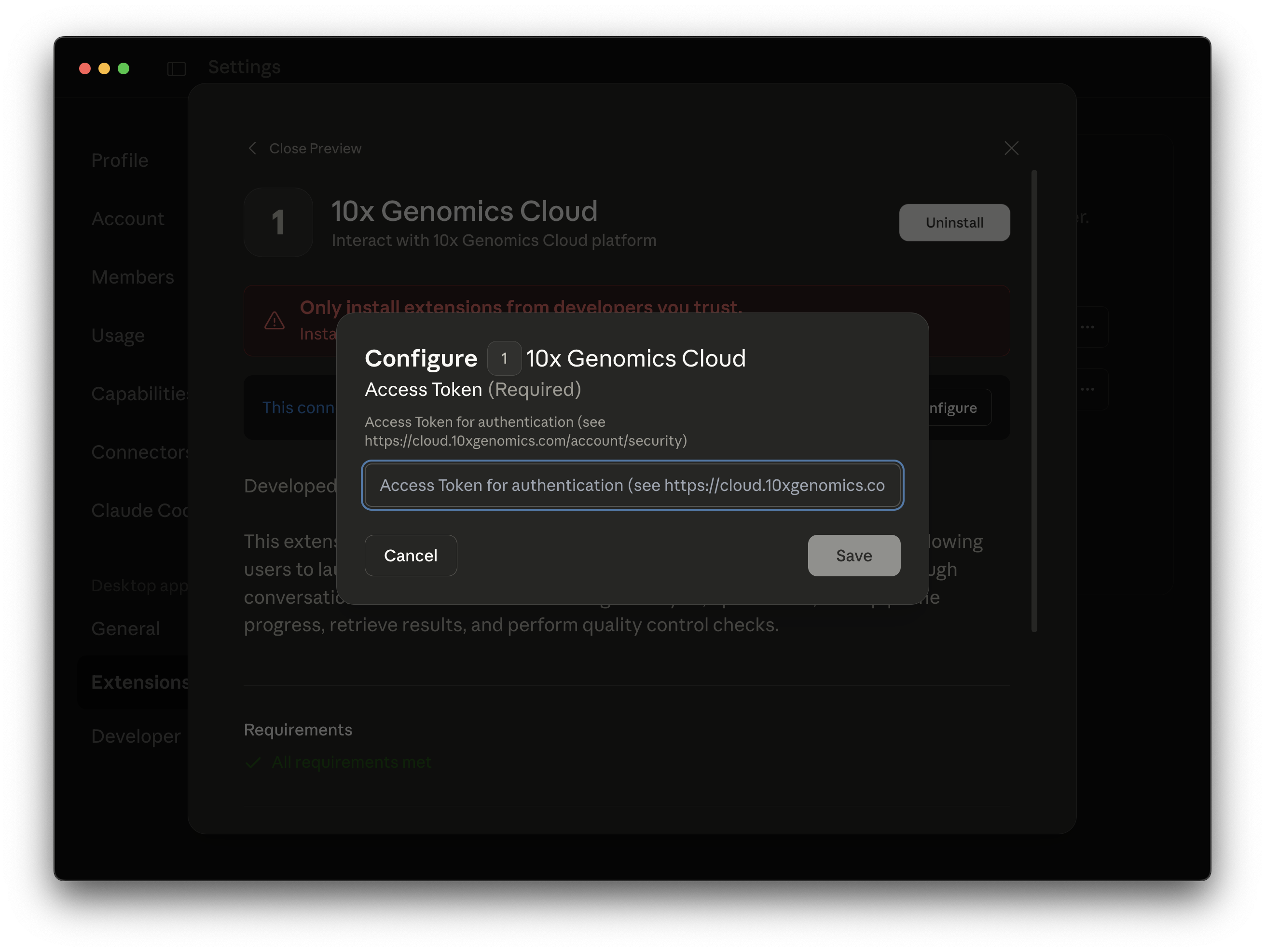Click the Uninstall button
Screen dimensions: 1265x952
coord(954,222)
